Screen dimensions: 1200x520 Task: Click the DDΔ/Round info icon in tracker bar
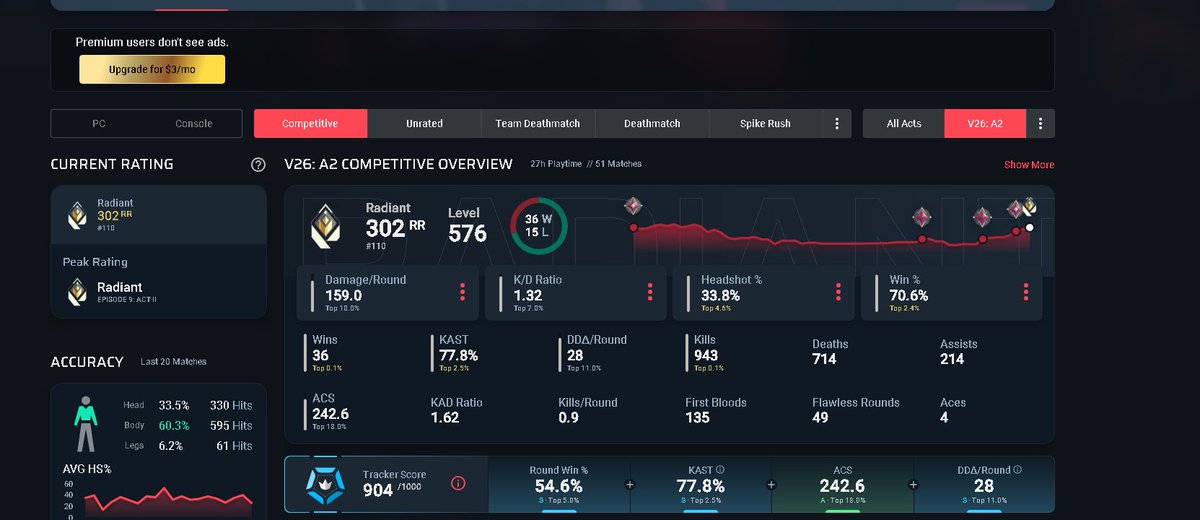click(x=1017, y=469)
